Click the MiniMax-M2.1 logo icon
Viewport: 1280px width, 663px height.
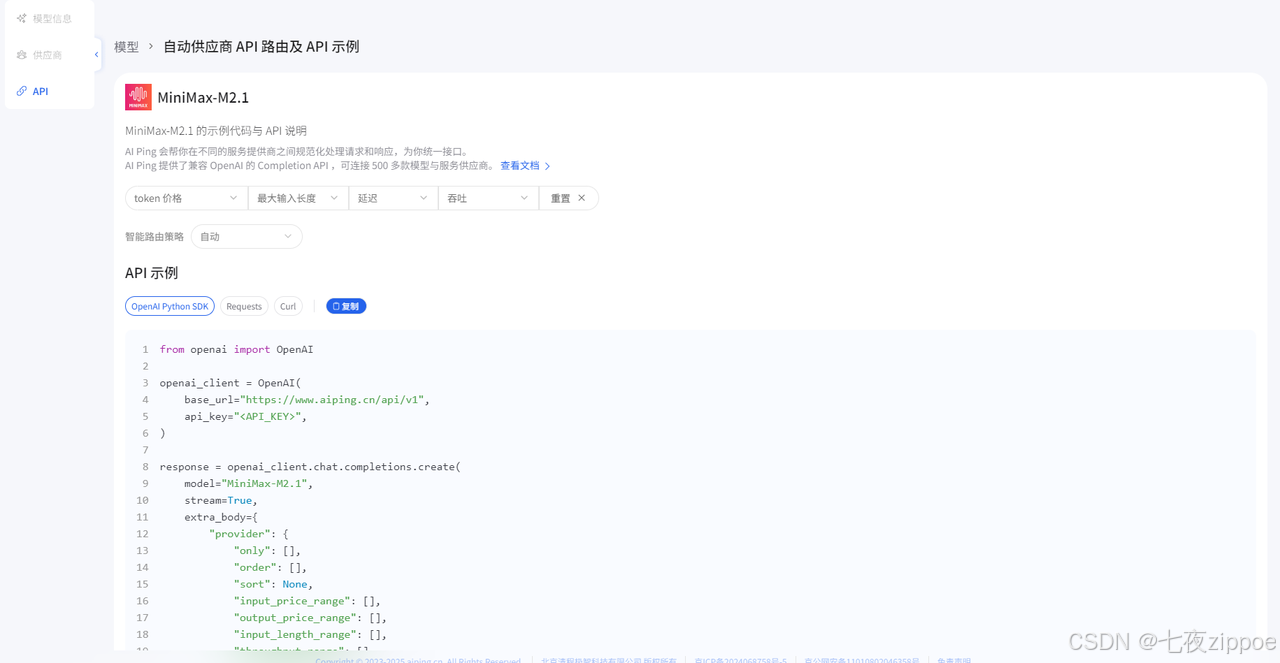(138, 97)
